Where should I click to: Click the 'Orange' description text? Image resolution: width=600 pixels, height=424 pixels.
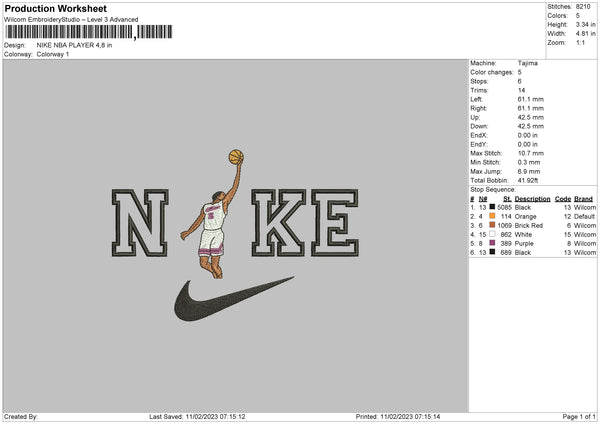click(x=525, y=216)
